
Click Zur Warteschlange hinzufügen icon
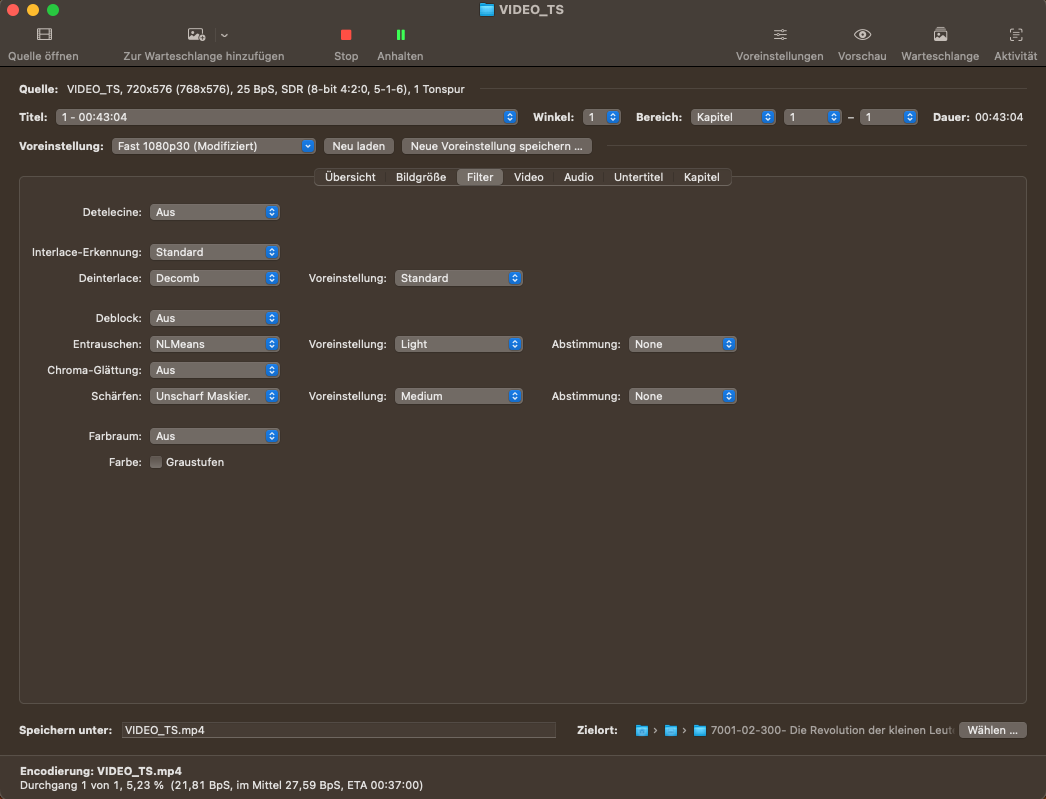tap(197, 35)
